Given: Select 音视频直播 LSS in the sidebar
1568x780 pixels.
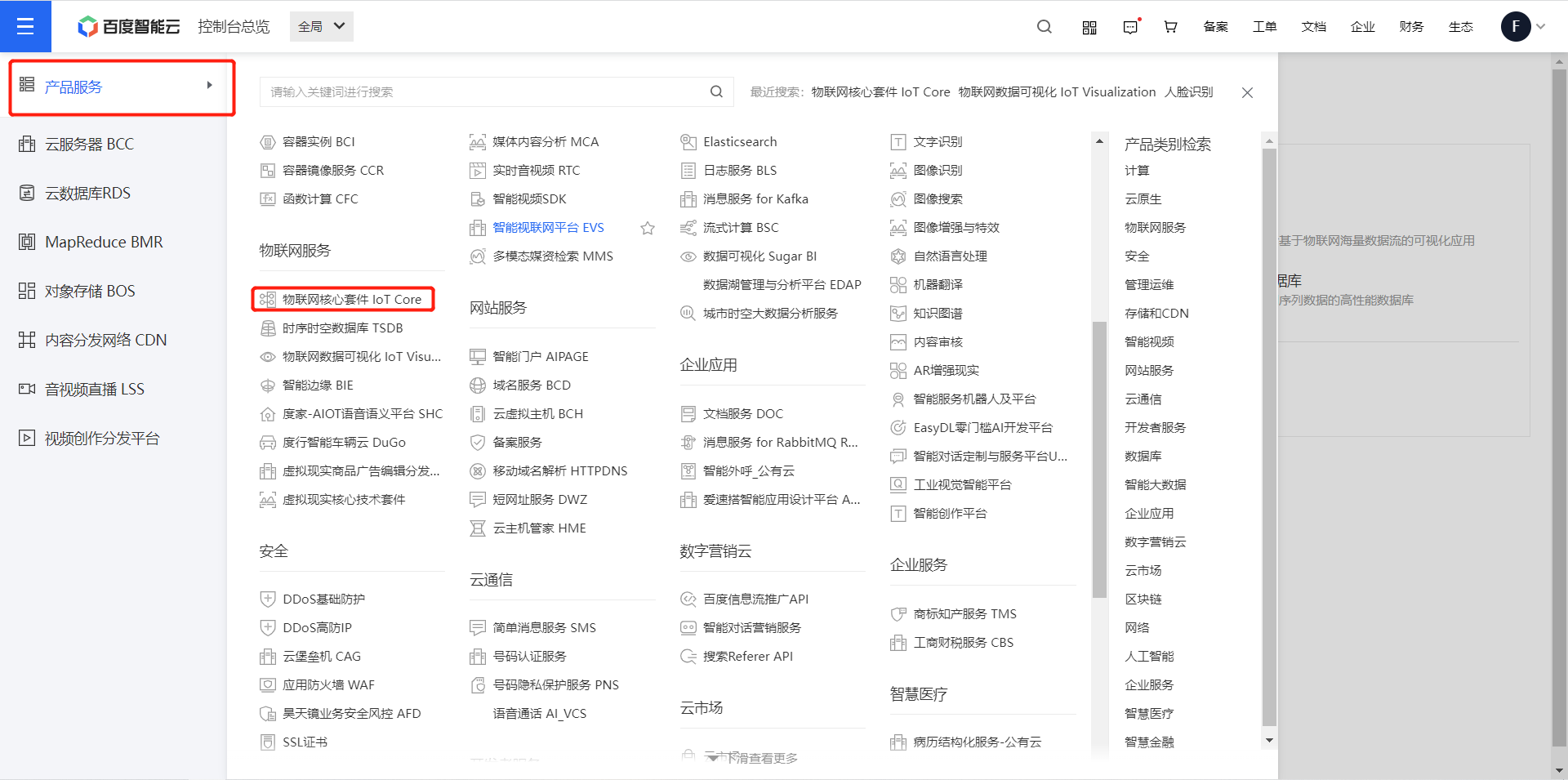Looking at the screenshot, I should 94,388.
